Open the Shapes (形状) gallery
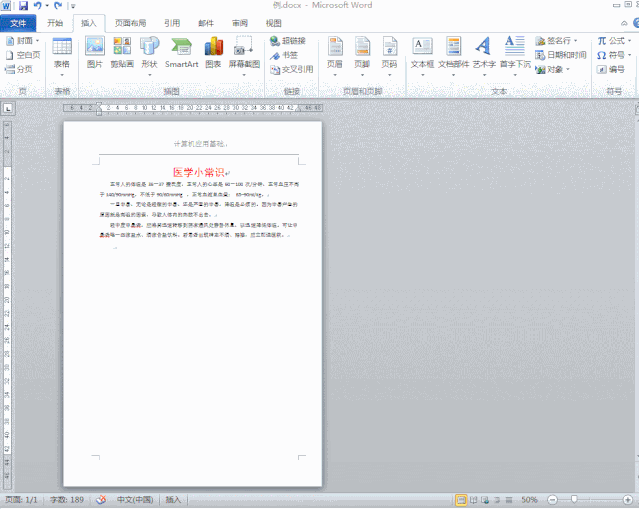Screen dimensions: 639x509 [150, 57]
